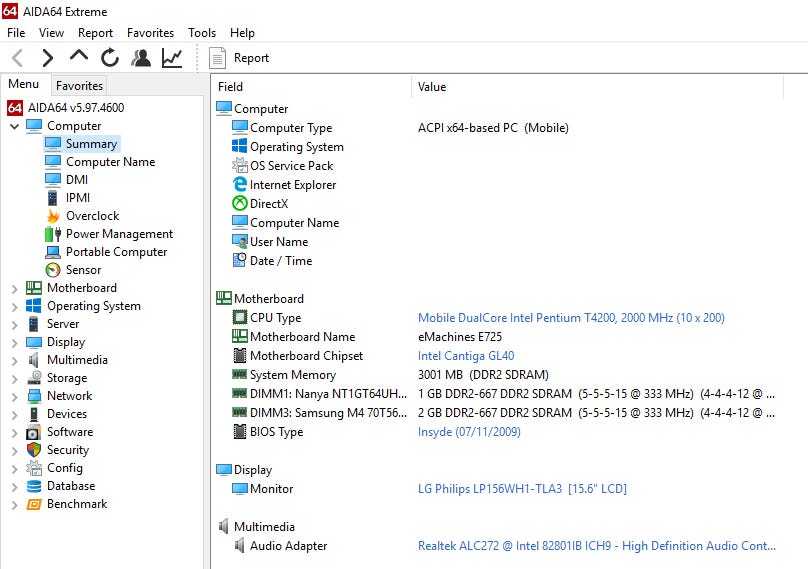Expand the Storage tree node
This screenshot has height=569, width=808.
[14, 378]
